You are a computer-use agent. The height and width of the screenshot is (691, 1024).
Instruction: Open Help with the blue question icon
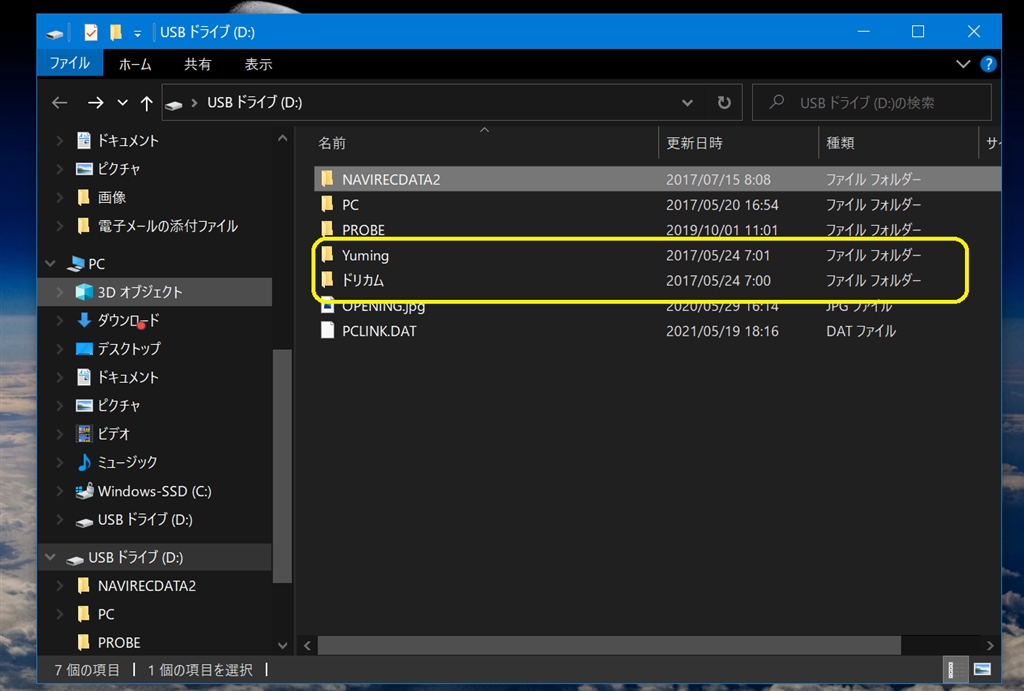click(988, 64)
